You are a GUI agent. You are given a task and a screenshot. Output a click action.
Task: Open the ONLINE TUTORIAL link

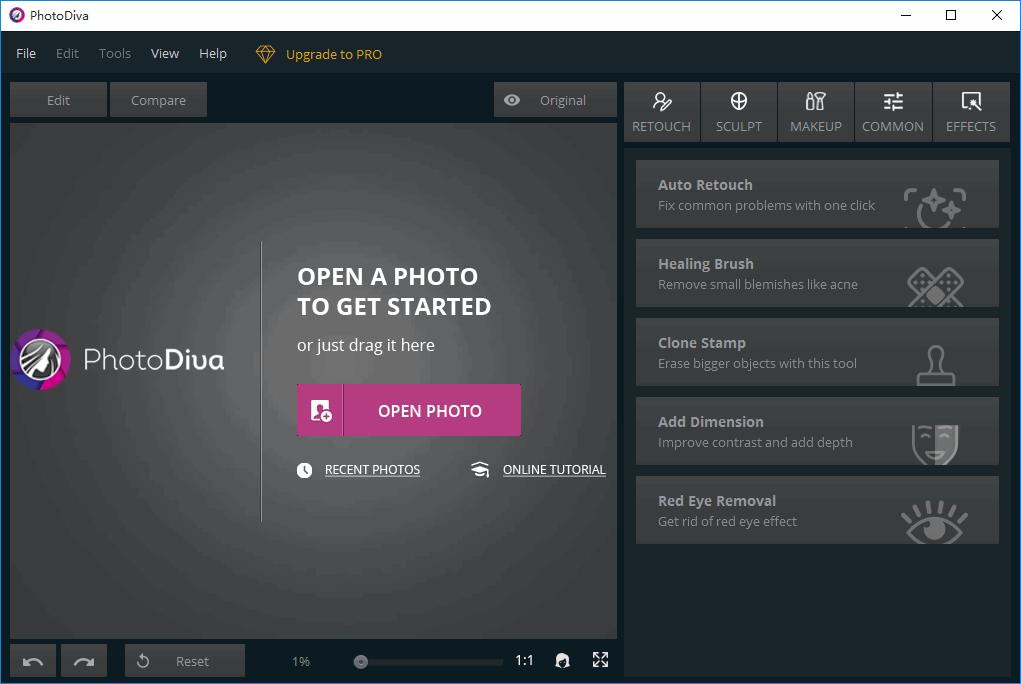pos(554,470)
